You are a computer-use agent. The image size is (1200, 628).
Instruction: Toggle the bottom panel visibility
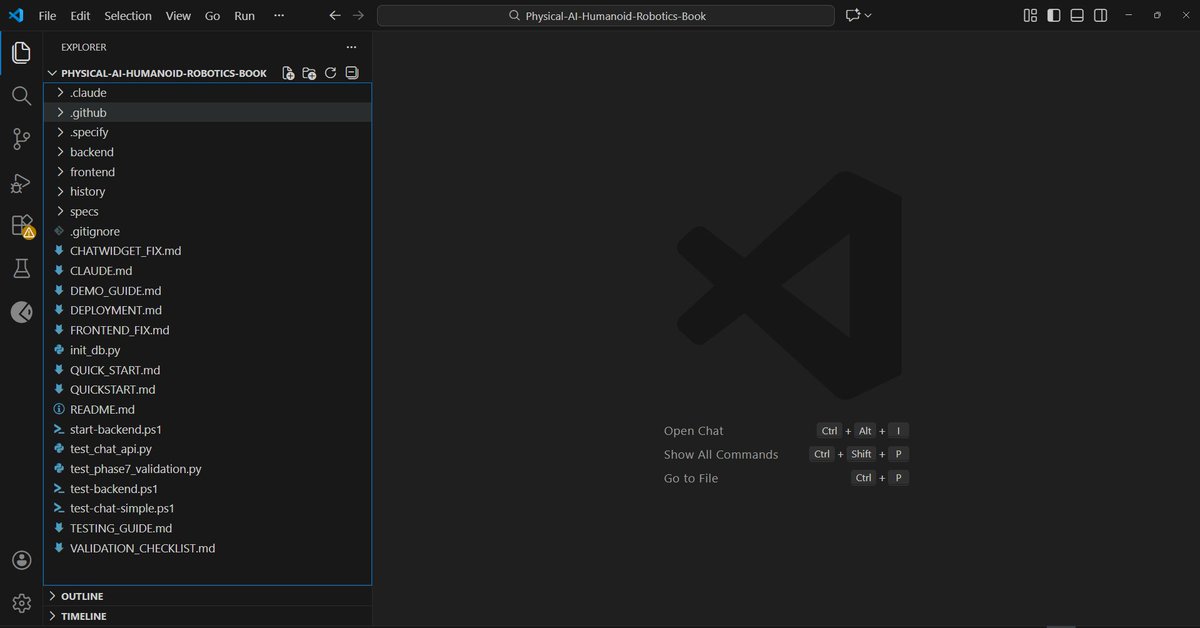(1077, 16)
